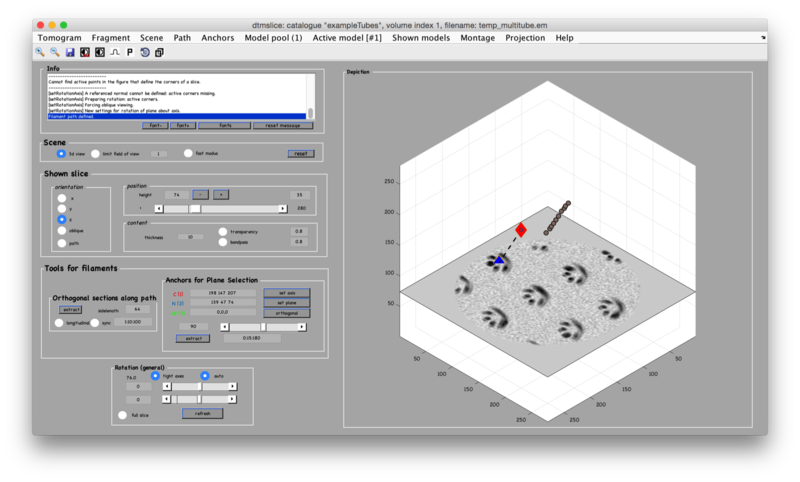
Task: Click the 'set plane' button
Action: (x=287, y=303)
